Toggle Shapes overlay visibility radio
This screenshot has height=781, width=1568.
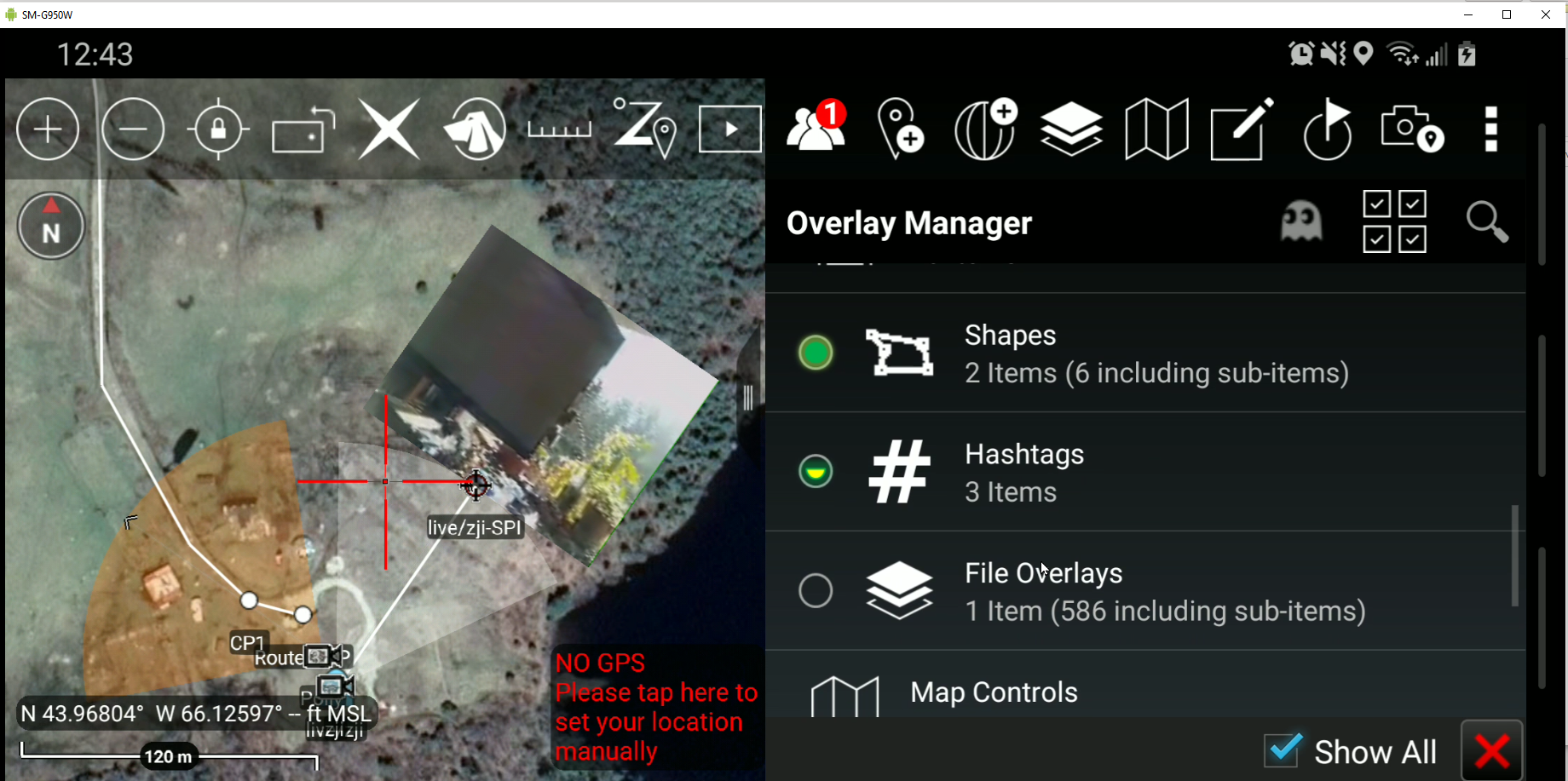click(x=816, y=353)
